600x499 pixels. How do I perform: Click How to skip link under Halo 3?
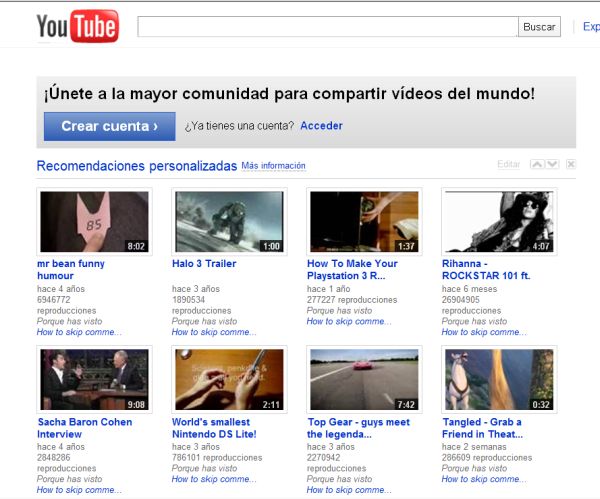[x=214, y=332]
